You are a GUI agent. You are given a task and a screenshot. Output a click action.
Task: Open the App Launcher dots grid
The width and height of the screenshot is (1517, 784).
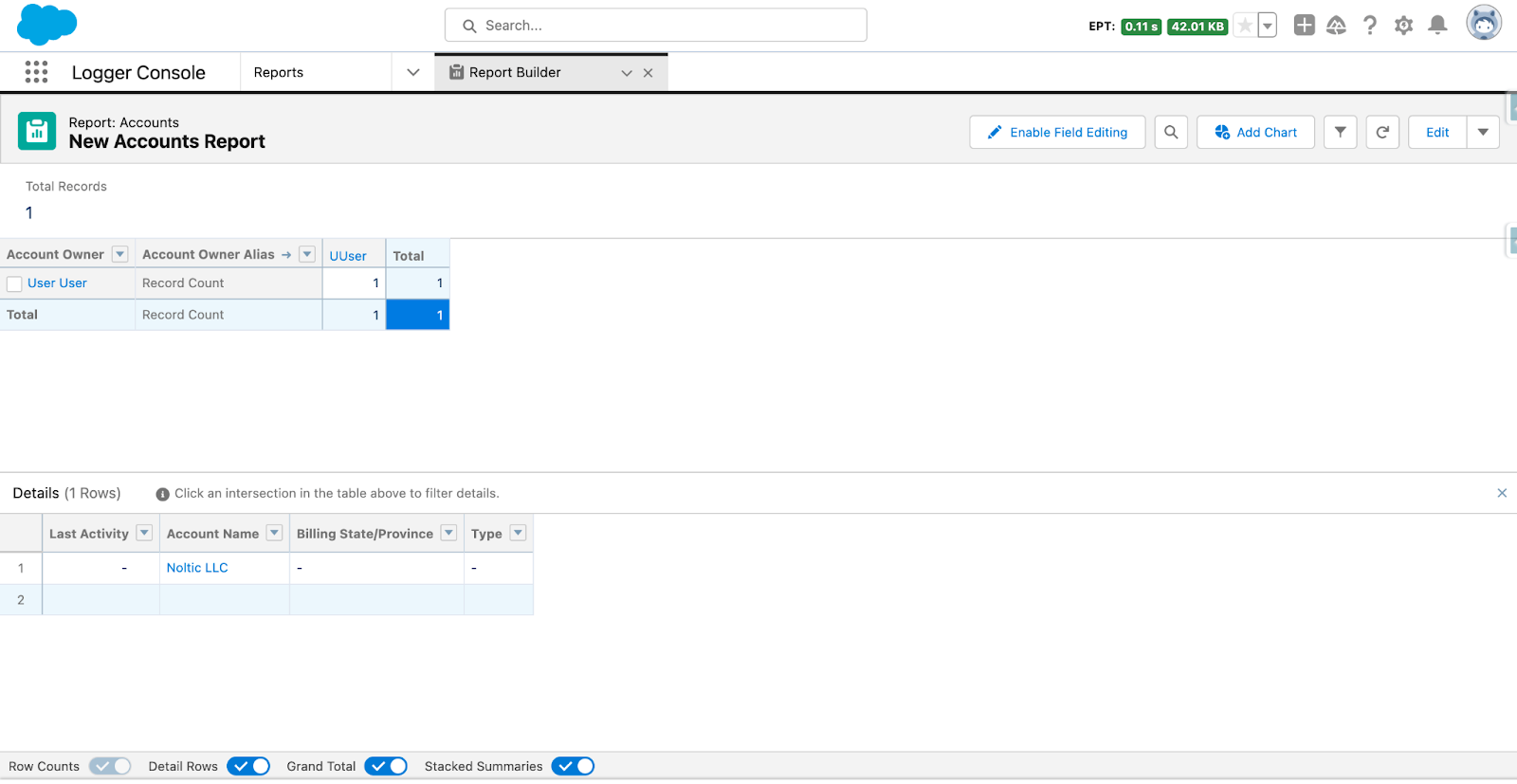[36, 72]
